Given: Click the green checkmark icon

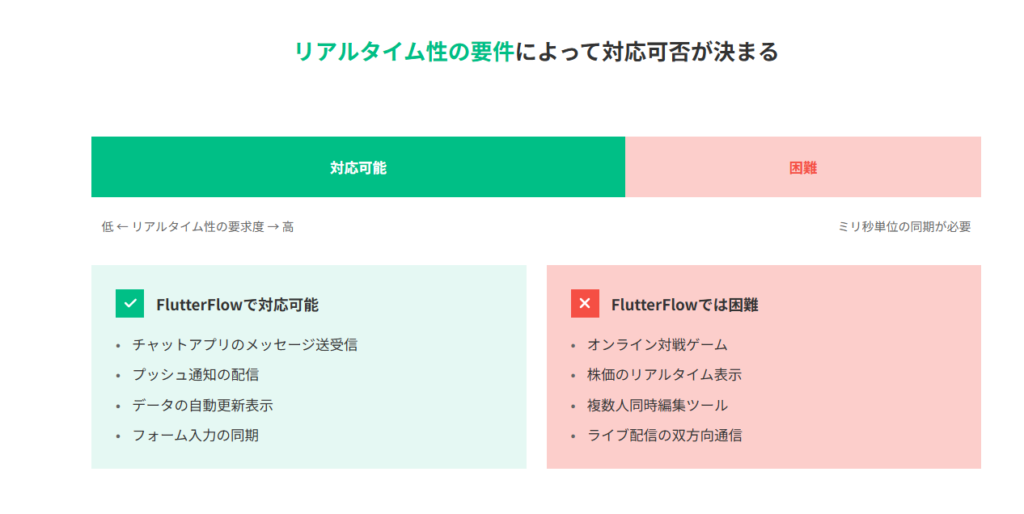Looking at the screenshot, I should [130, 304].
